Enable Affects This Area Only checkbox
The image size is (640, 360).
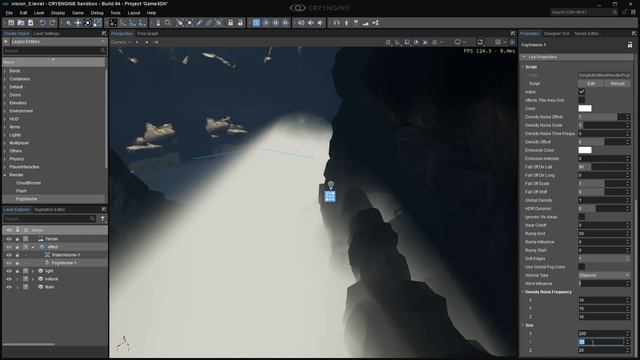[582, 100]
